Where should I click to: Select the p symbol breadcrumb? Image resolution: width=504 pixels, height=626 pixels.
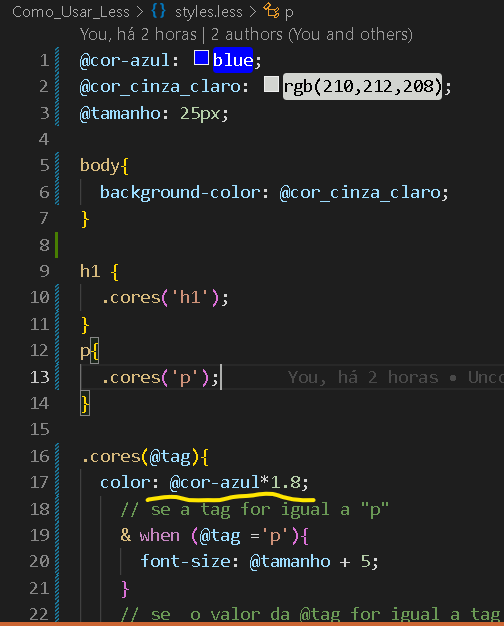pos(289,13)
